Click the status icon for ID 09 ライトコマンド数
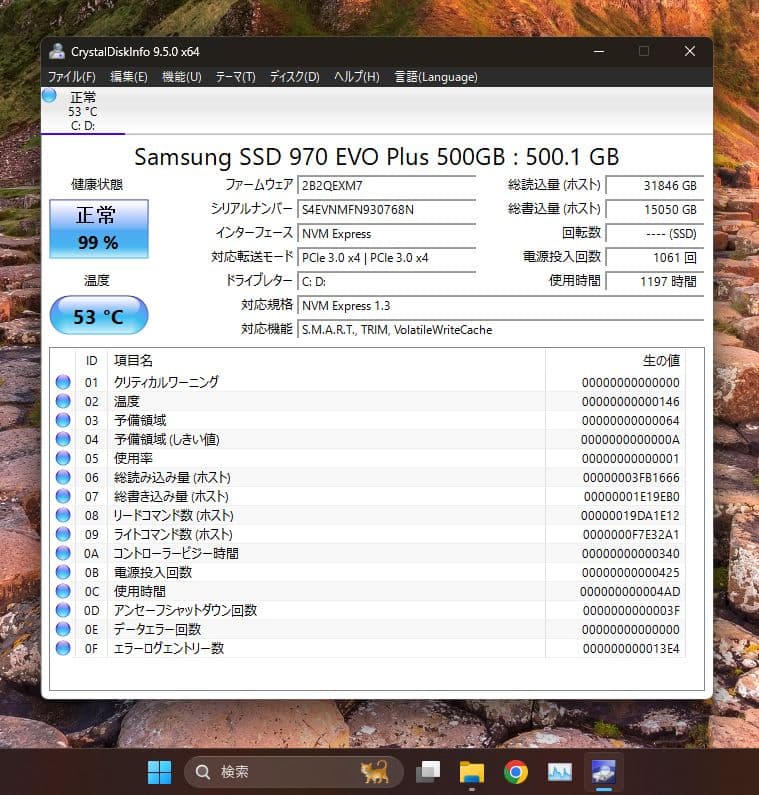This screenshot has height=795, width=759. pos(63,534)
